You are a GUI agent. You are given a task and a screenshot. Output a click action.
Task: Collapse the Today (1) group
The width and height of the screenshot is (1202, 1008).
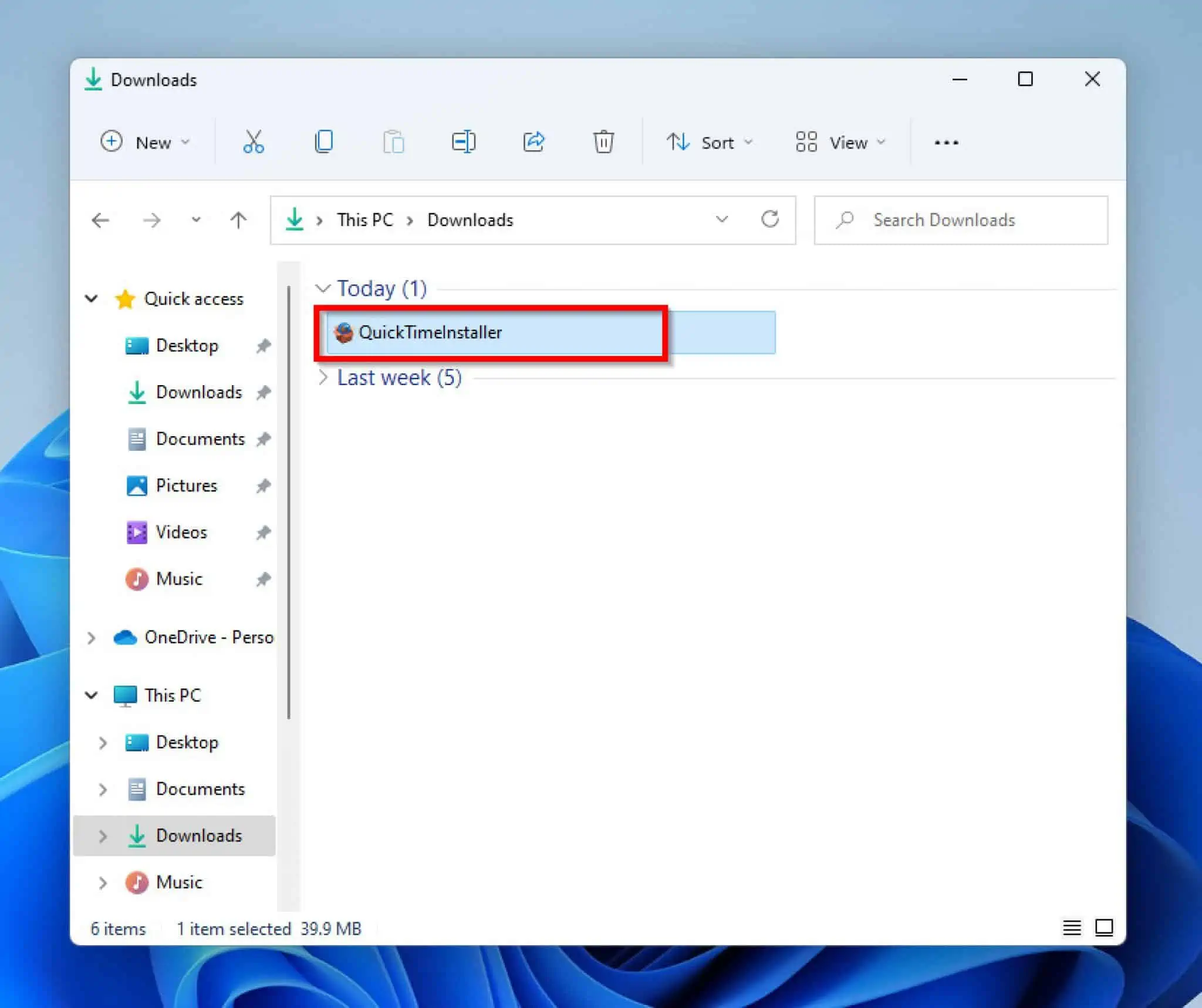coord(323,288)
